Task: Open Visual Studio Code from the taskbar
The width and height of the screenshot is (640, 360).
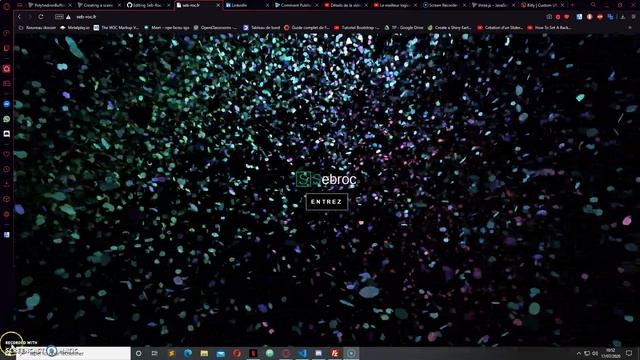Action: point(302,353)
